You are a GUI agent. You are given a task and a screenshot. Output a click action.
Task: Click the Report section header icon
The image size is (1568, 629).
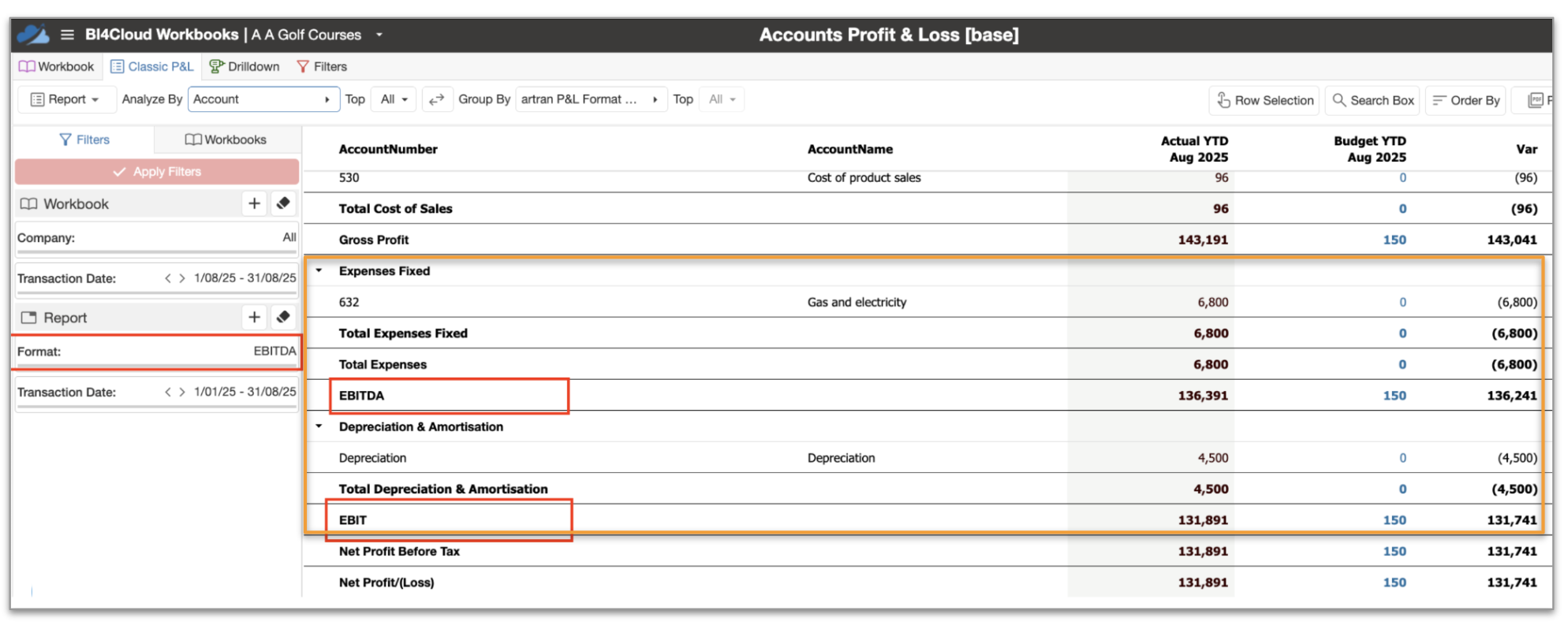pyautogui.click(x=29, y=318)
